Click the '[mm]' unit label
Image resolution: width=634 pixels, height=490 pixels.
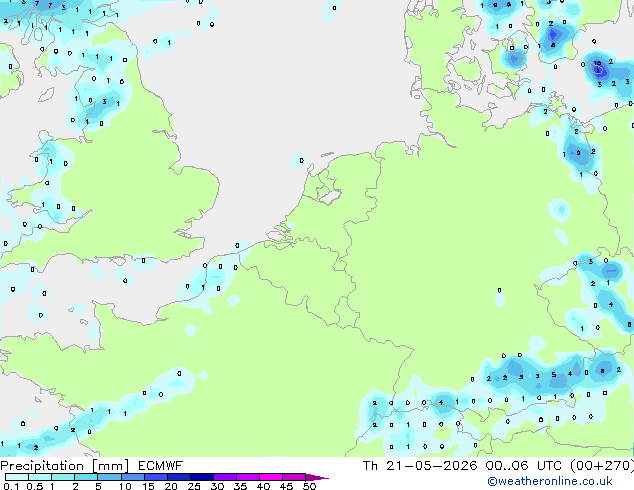tap(110, 466)
